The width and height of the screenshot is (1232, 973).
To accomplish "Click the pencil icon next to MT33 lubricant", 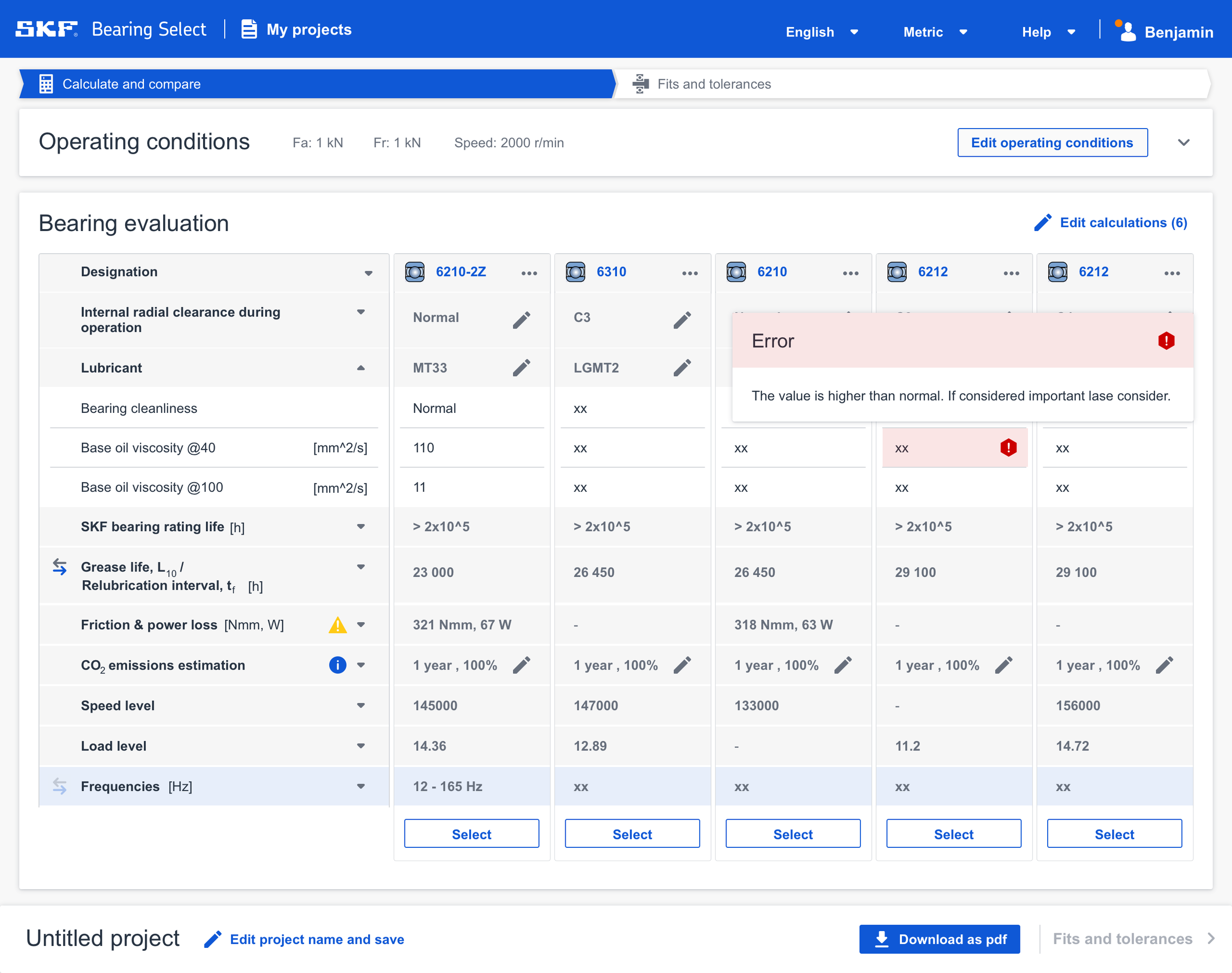I will [521, 368].
